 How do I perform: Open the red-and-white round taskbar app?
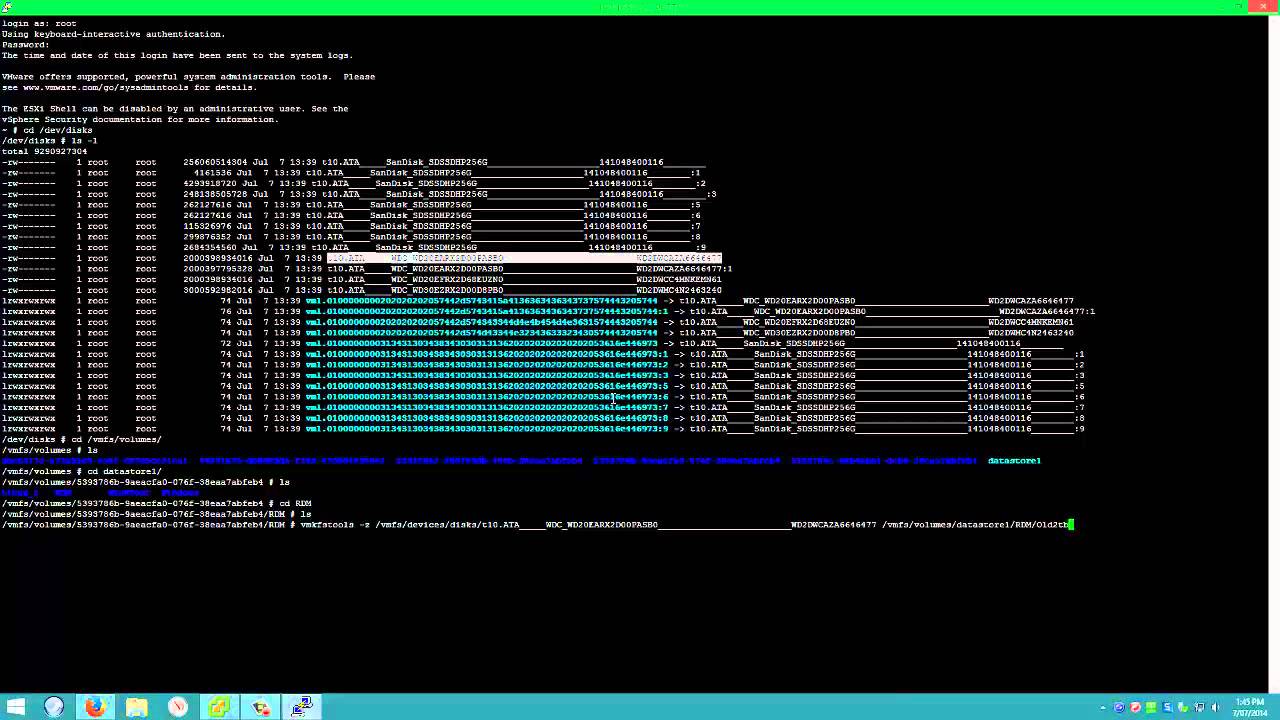[x=177, y=707]
